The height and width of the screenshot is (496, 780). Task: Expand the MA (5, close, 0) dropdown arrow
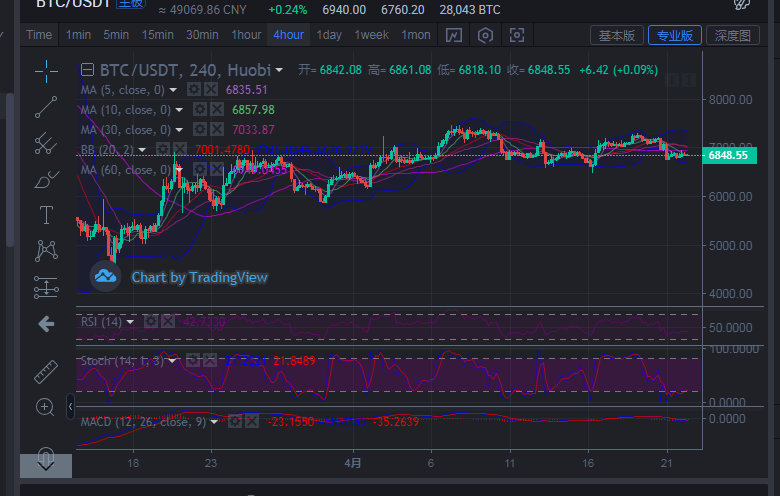(x=173, y=90)
